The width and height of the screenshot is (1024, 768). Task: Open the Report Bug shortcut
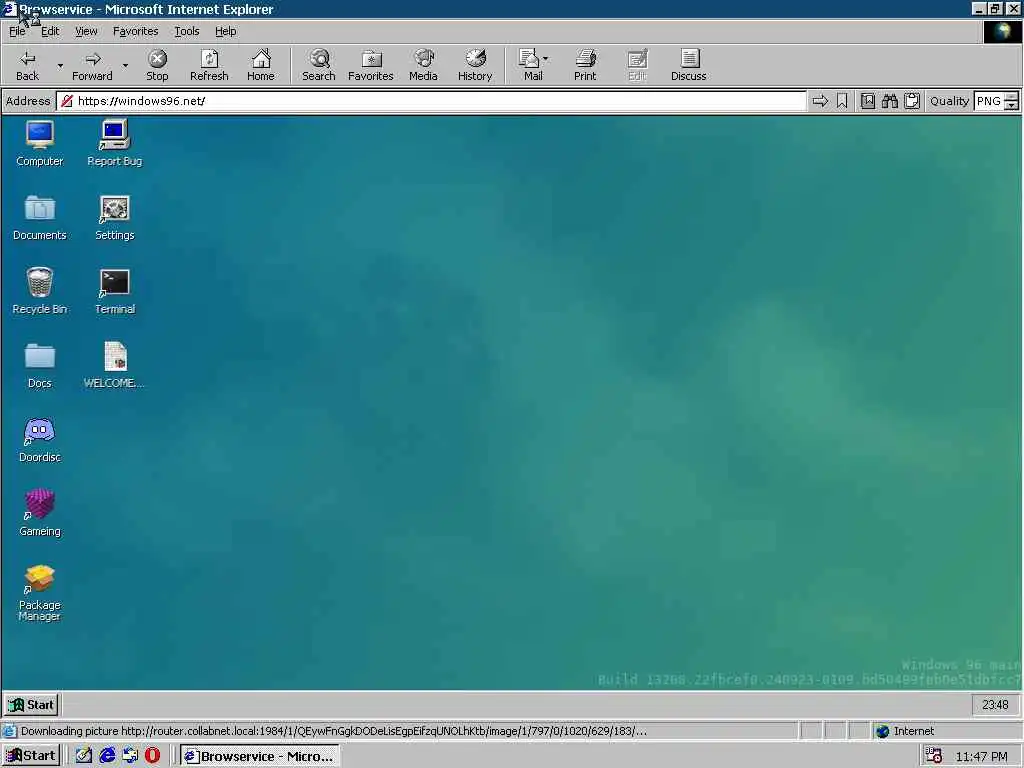click(x=114, y=144)
